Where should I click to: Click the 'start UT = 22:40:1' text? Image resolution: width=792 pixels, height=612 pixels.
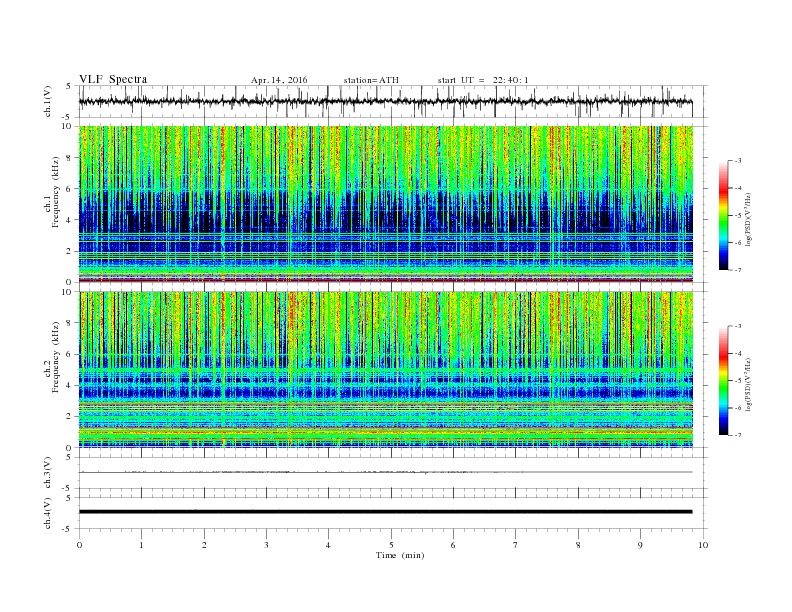click(483, 80)
